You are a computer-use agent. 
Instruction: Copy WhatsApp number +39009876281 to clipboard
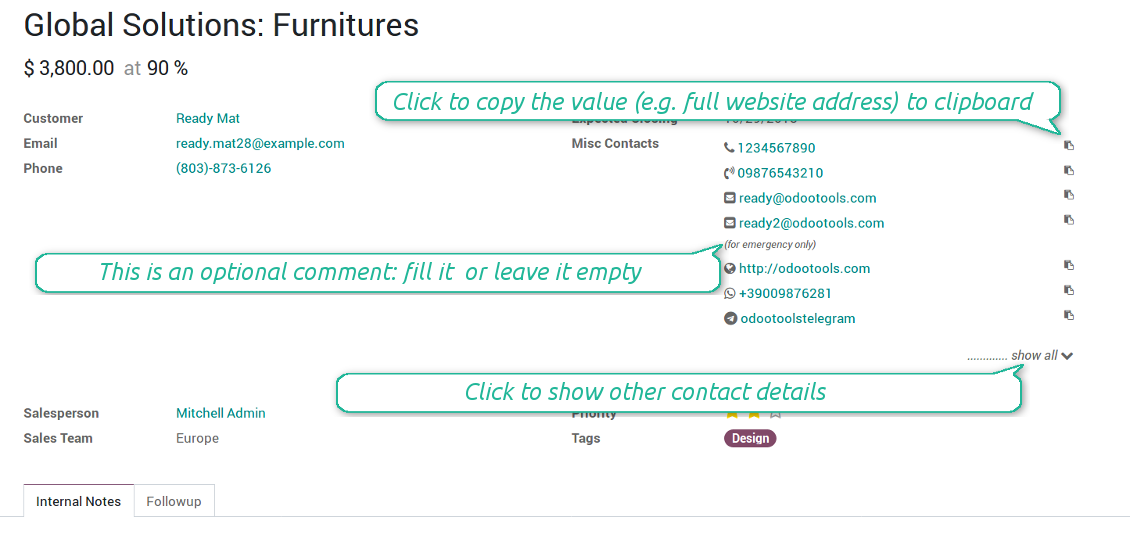point(1069,291)
